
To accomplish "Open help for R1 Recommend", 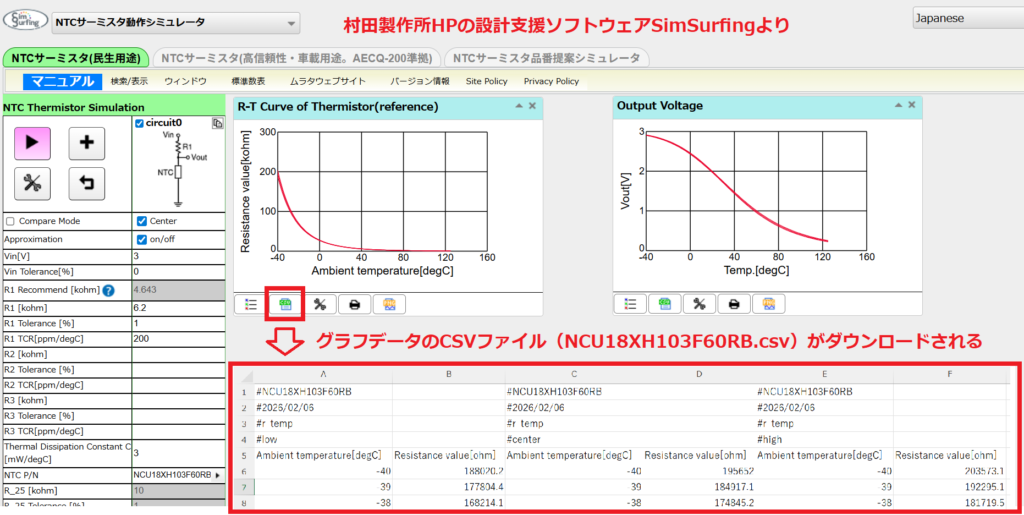I will point(108,290).
